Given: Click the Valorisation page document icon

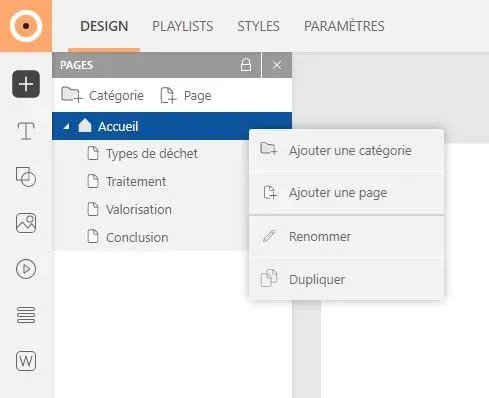Looking at the screenshot, I should click(93, 209).
